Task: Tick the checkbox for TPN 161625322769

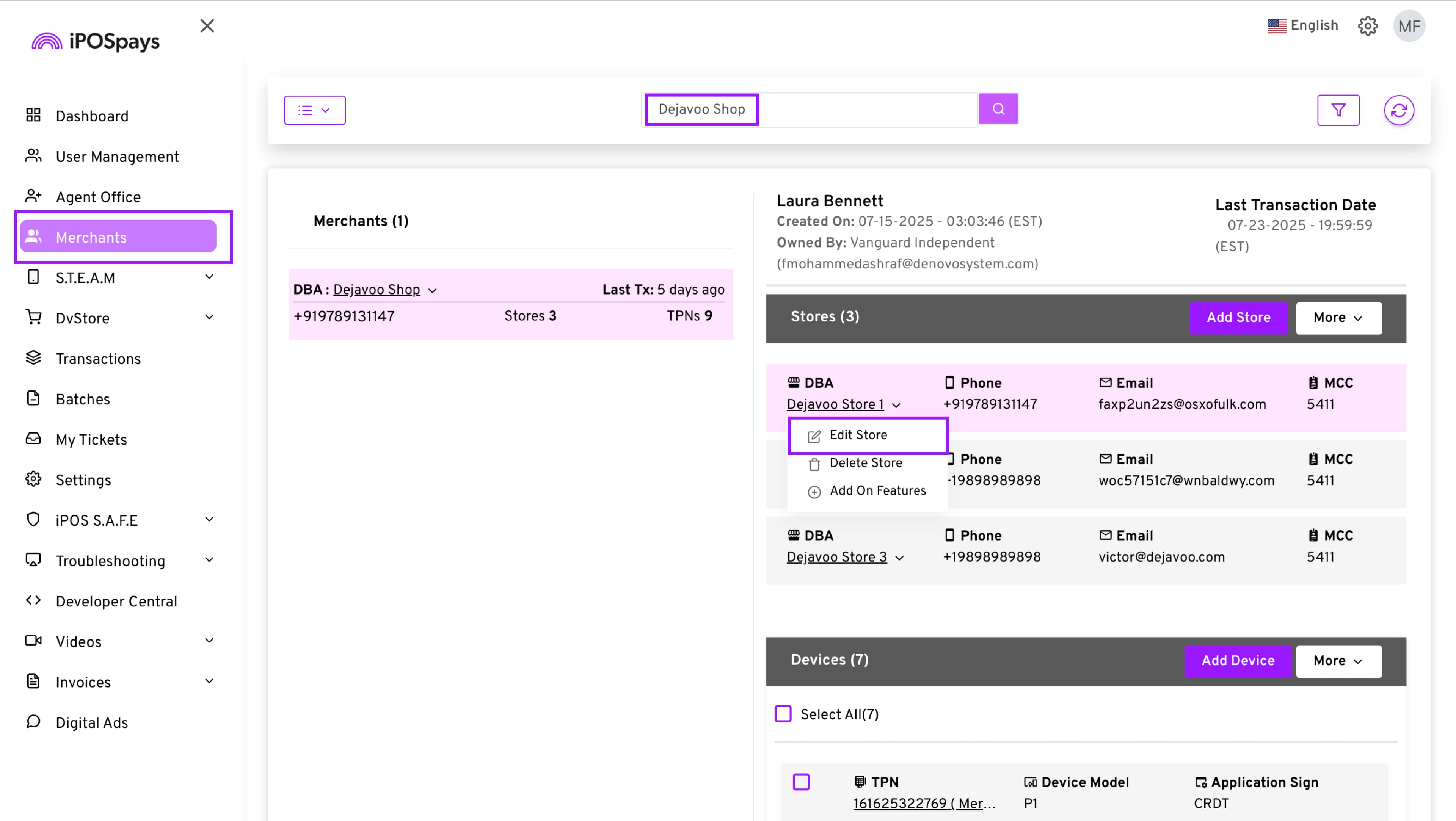Action: tap(801, 782)
